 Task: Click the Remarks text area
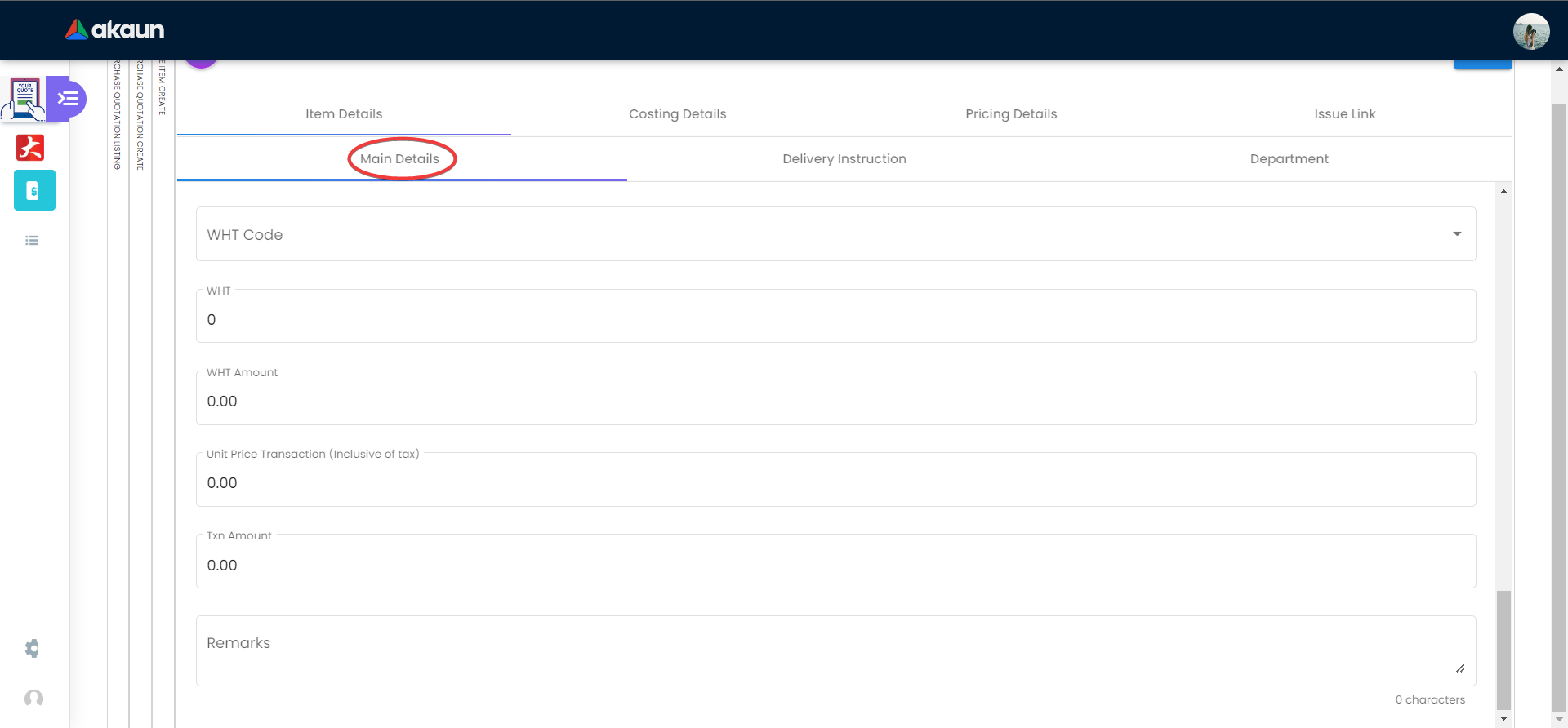835,650
